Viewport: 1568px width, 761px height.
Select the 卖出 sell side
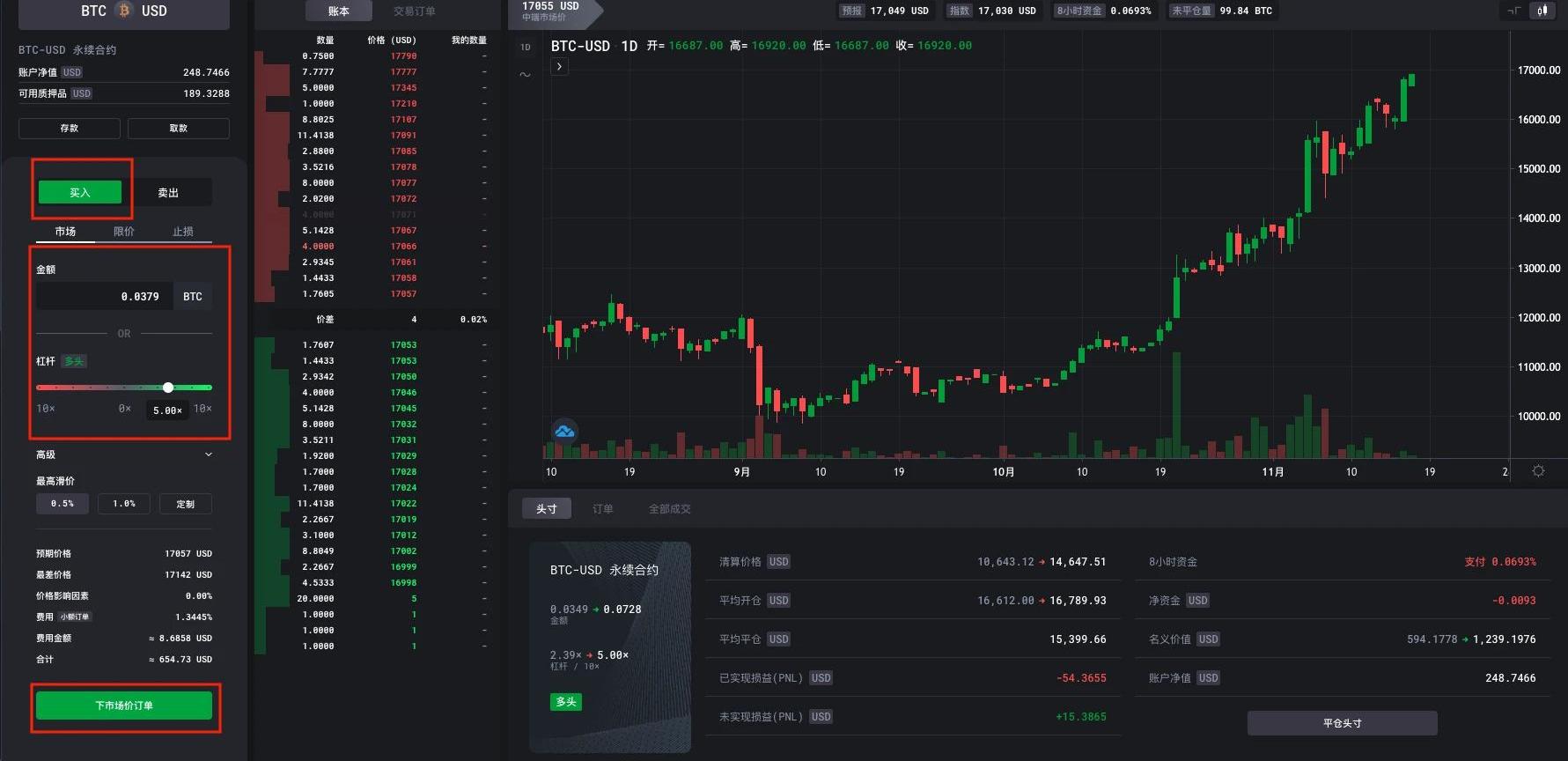pyautogui.click(x=168, y=192)
